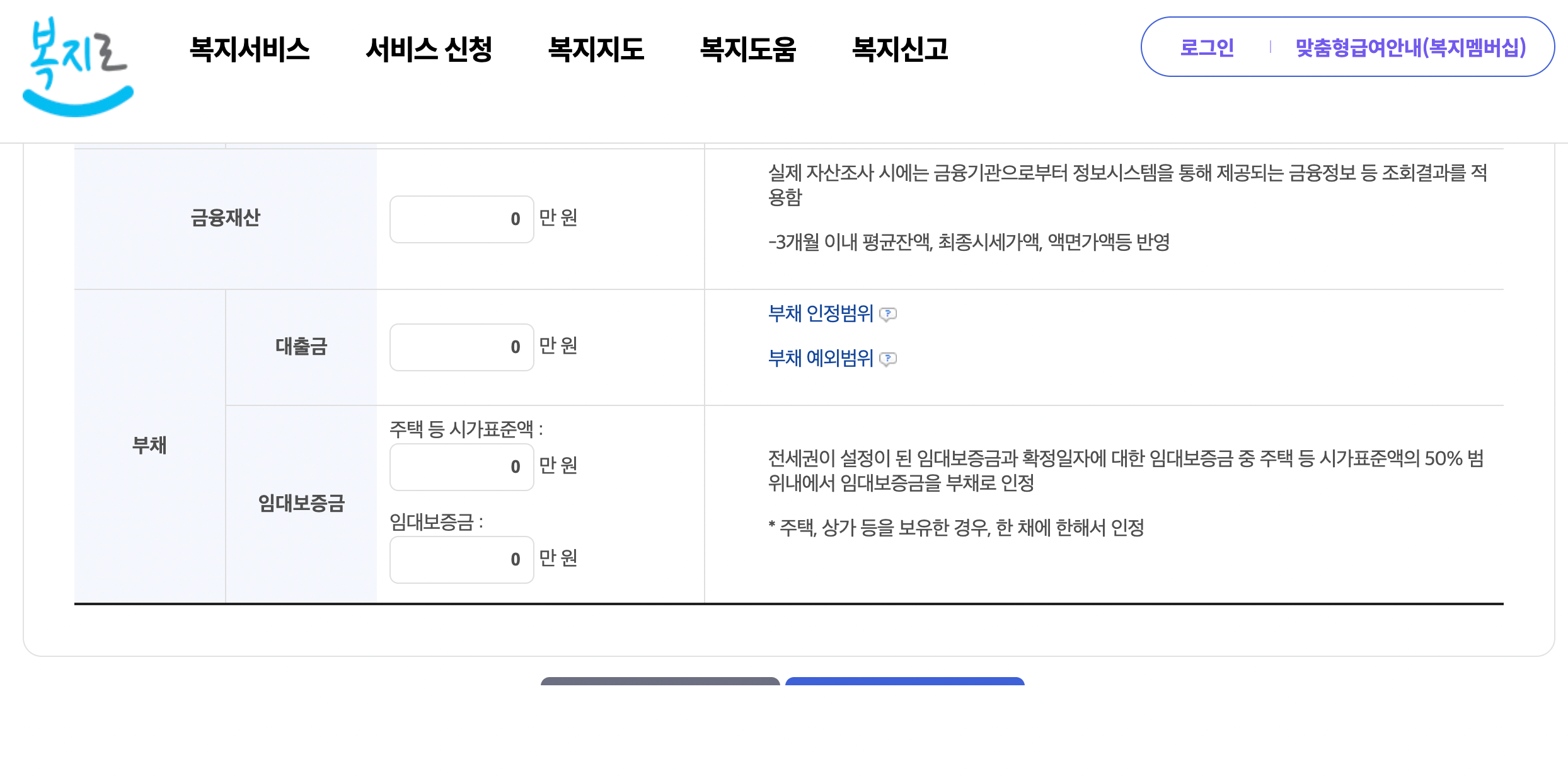The height and width of the screenshot is (783, 1568).
Task: Open 맞춤형급여안내(복지멤버십) link
Action: point(1410,47)
